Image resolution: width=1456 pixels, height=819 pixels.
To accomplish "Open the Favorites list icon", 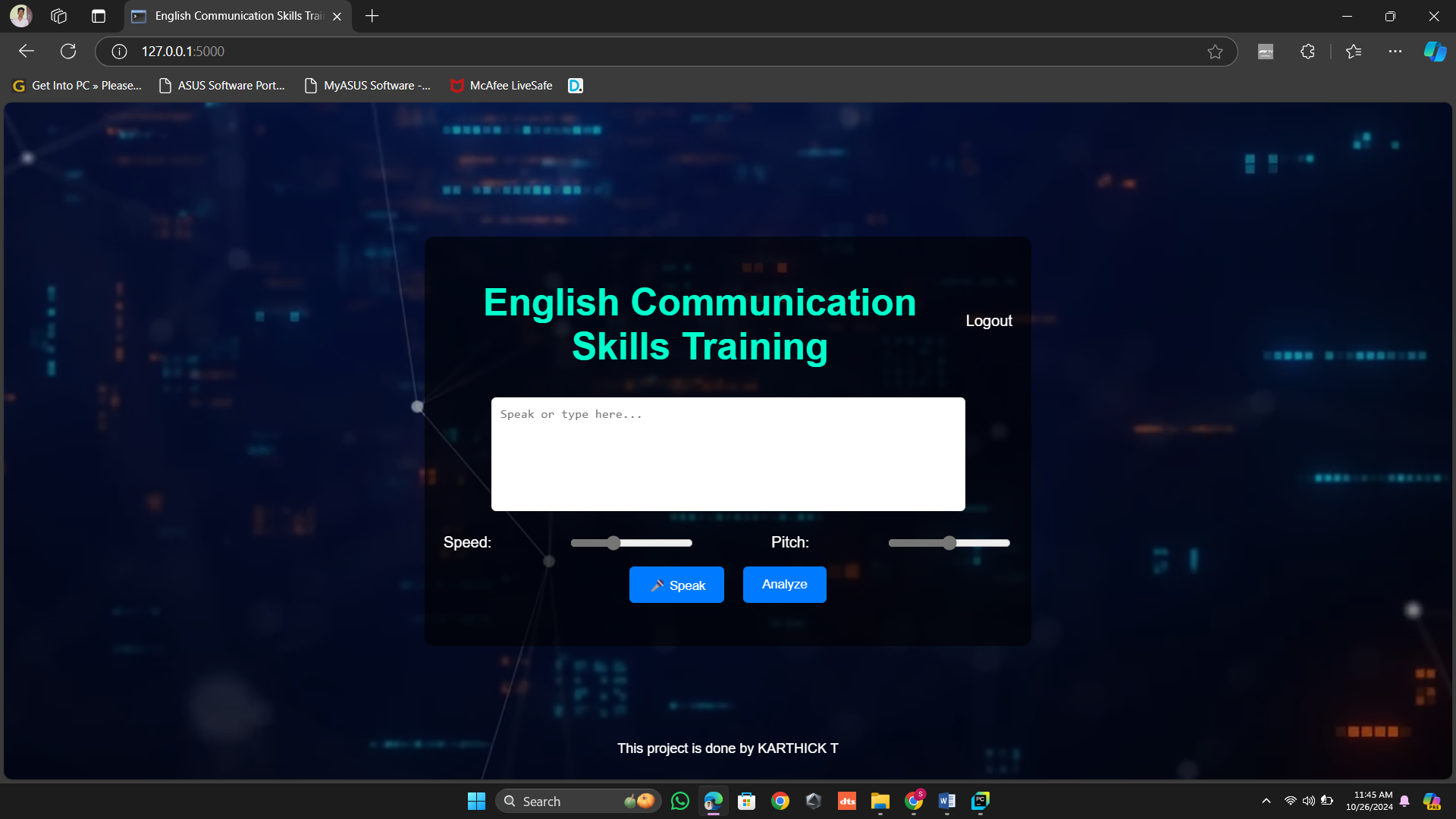I will [x=1354, y=52].
